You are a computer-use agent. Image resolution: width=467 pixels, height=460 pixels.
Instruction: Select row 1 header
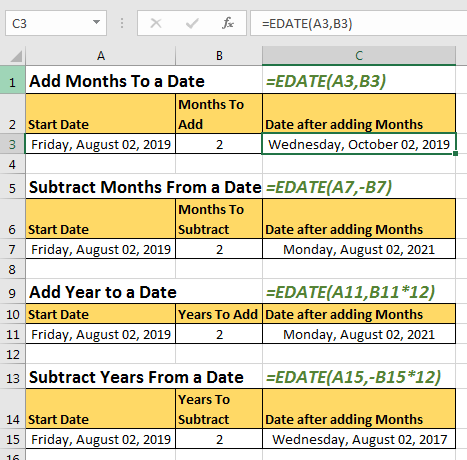(12, 80)
